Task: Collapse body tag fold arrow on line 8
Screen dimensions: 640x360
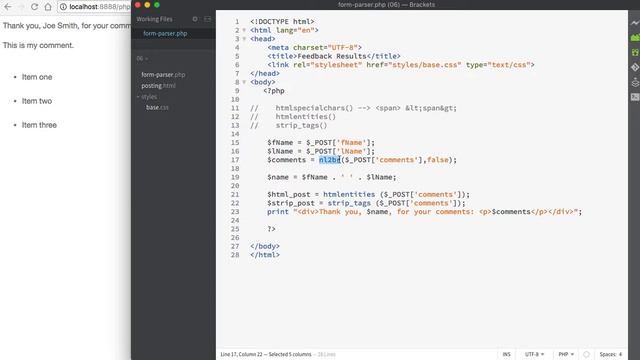Action: coord(244,82)
